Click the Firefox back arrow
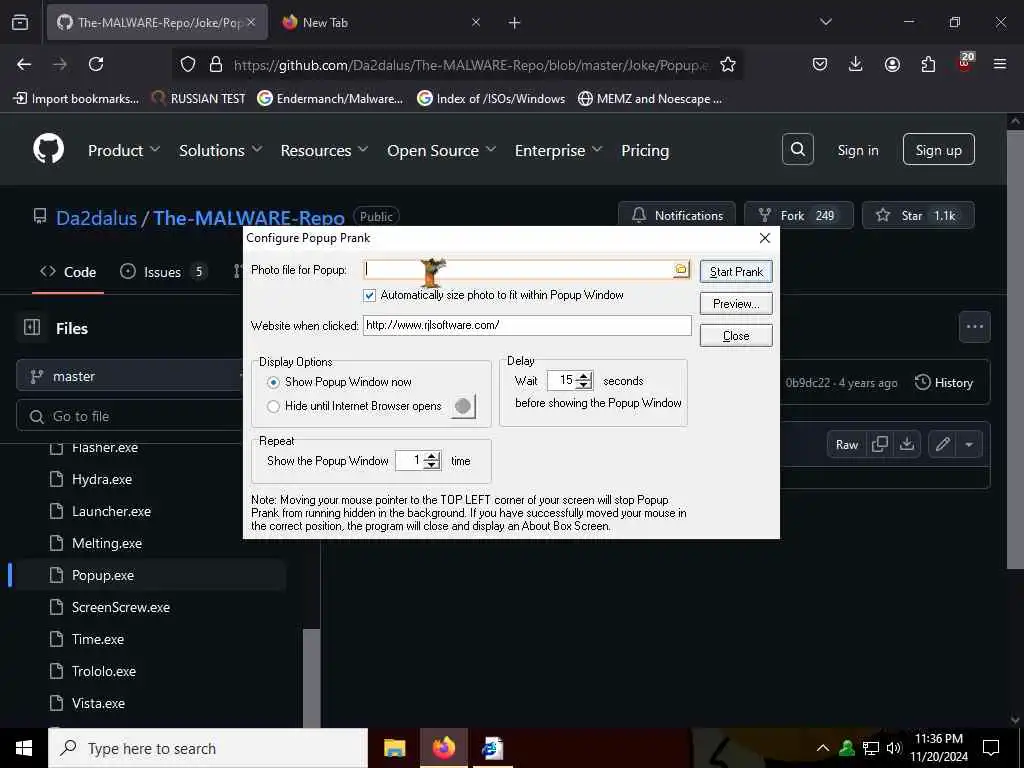 click(24, 64)
